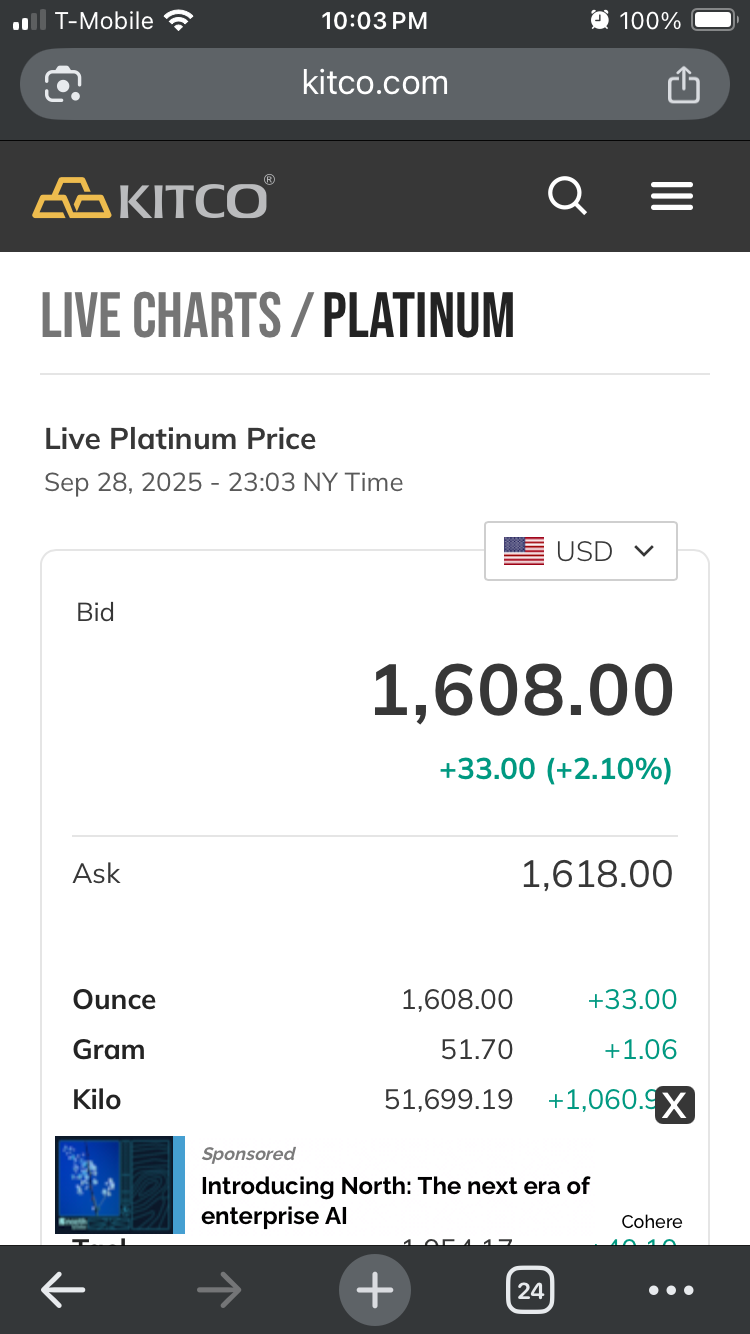Click the Kitco logo
This screenshot has width=750, height=1334.
(x=152, y=197)
